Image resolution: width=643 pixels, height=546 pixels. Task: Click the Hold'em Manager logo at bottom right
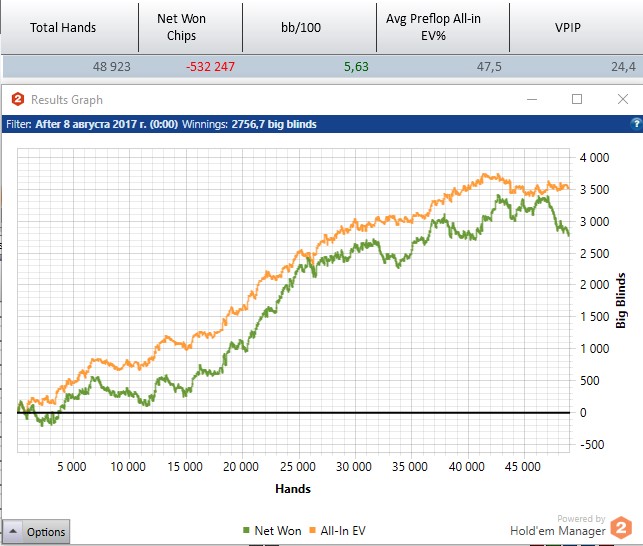point(621,528)
